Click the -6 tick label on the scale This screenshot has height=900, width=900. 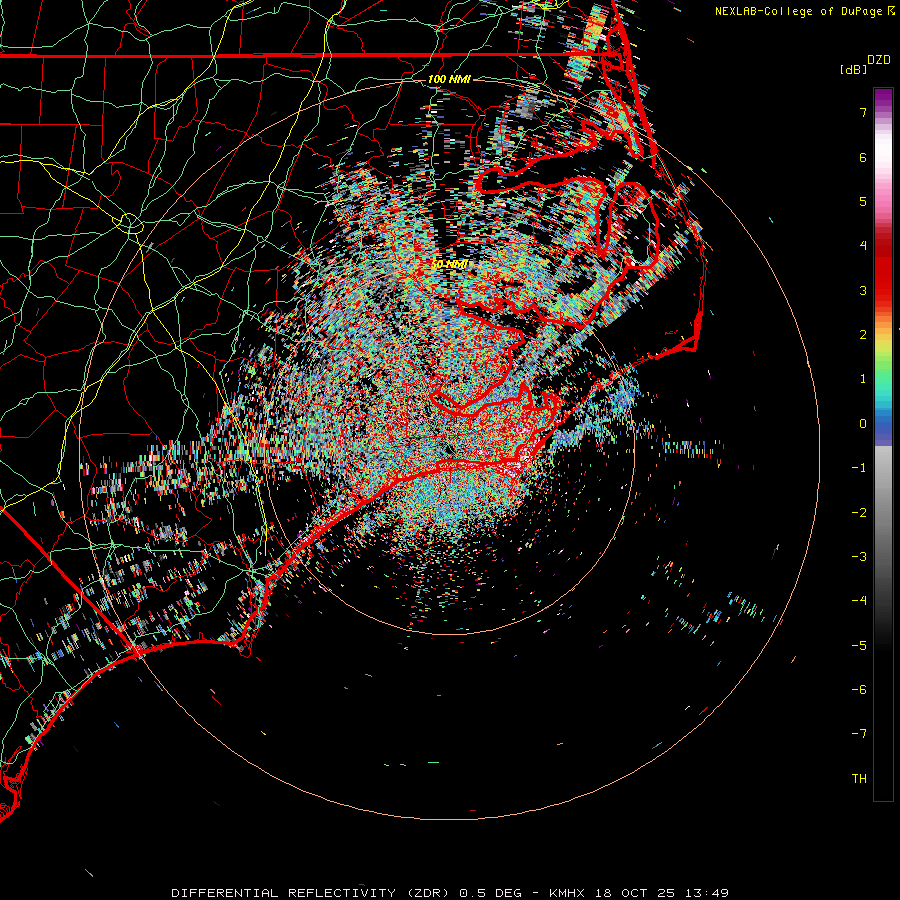tap(859, 690)
